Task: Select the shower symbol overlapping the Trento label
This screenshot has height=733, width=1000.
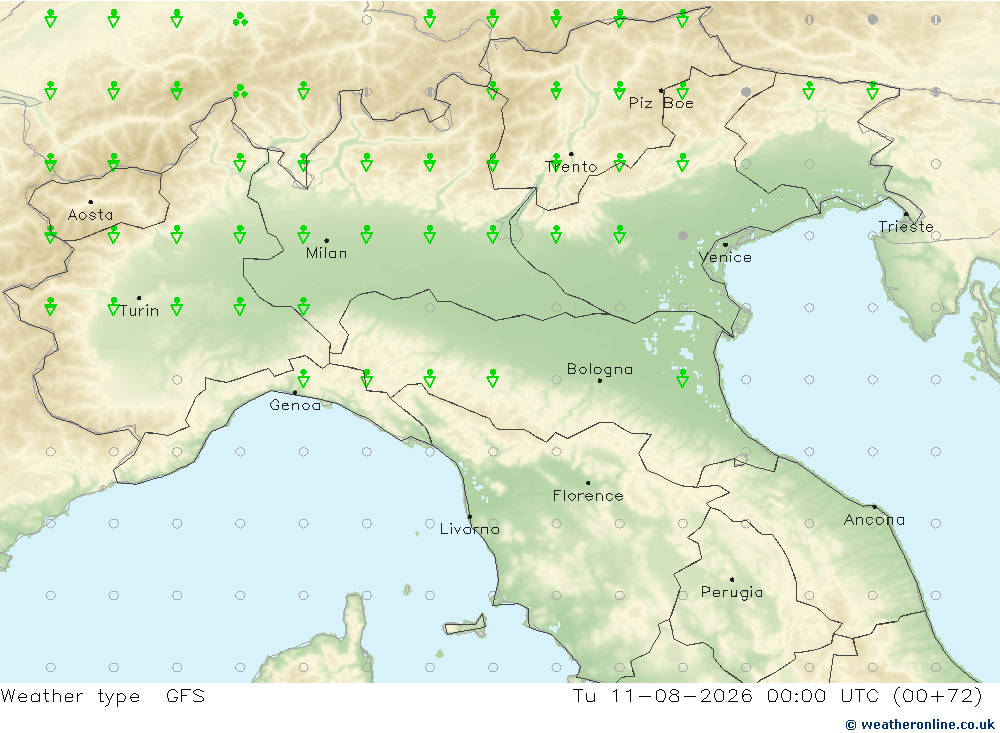Action: click(556, 163)
